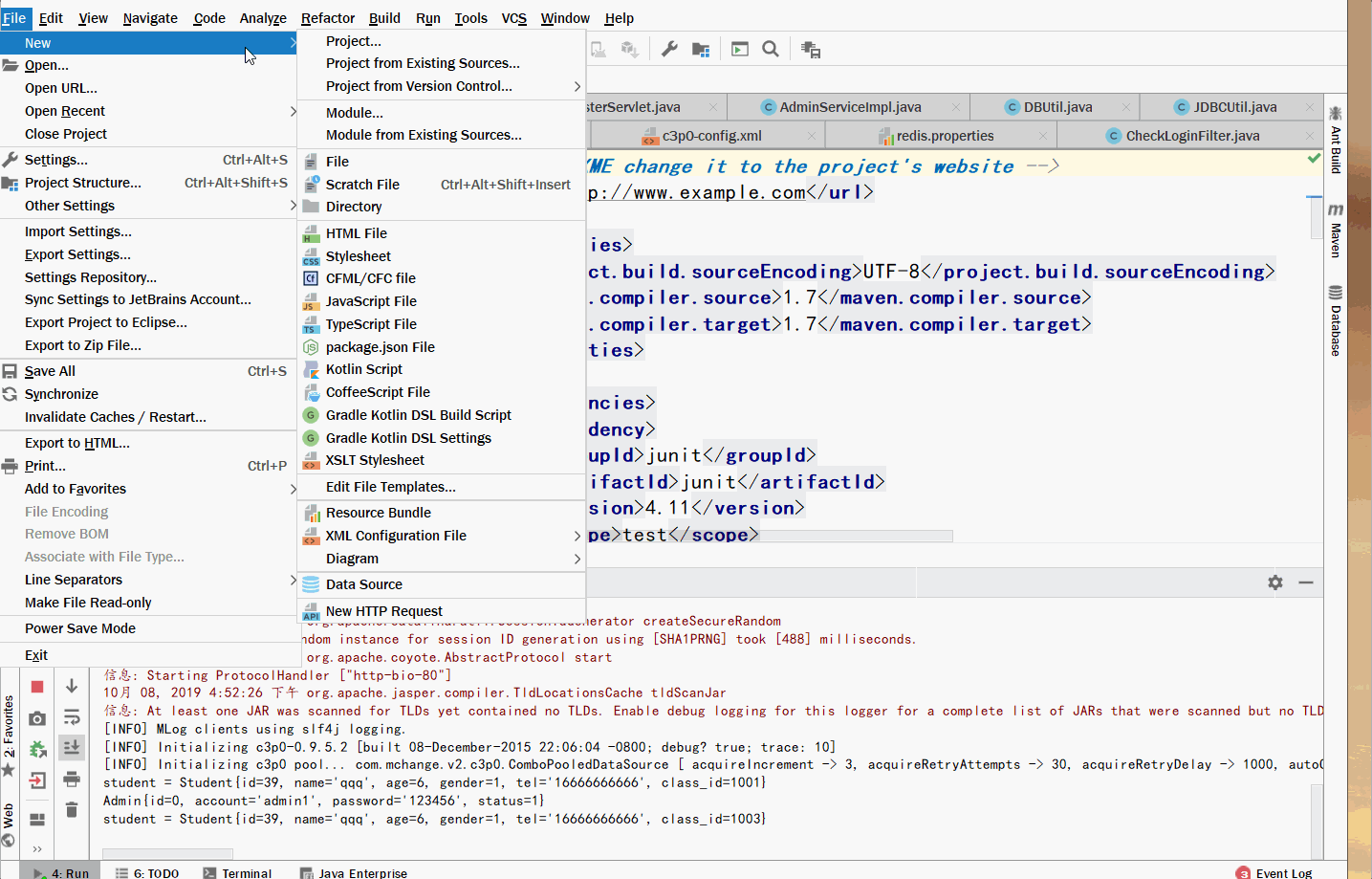Toggle Soft-Wrap icon in console
Screen dimensions: 1372x879
pos(72,717)
